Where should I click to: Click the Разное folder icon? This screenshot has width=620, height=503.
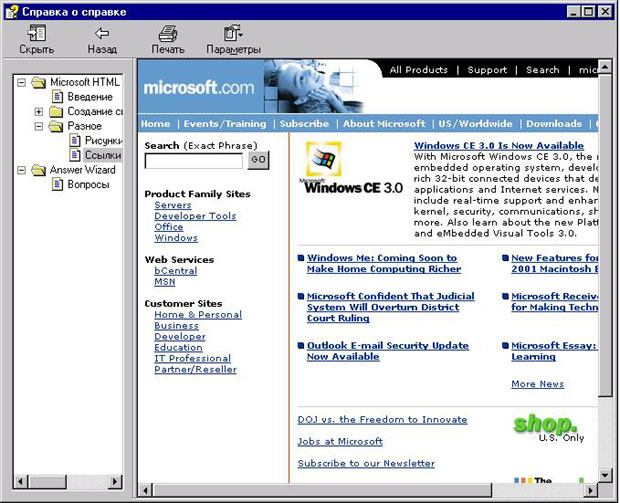click(56, 126)
